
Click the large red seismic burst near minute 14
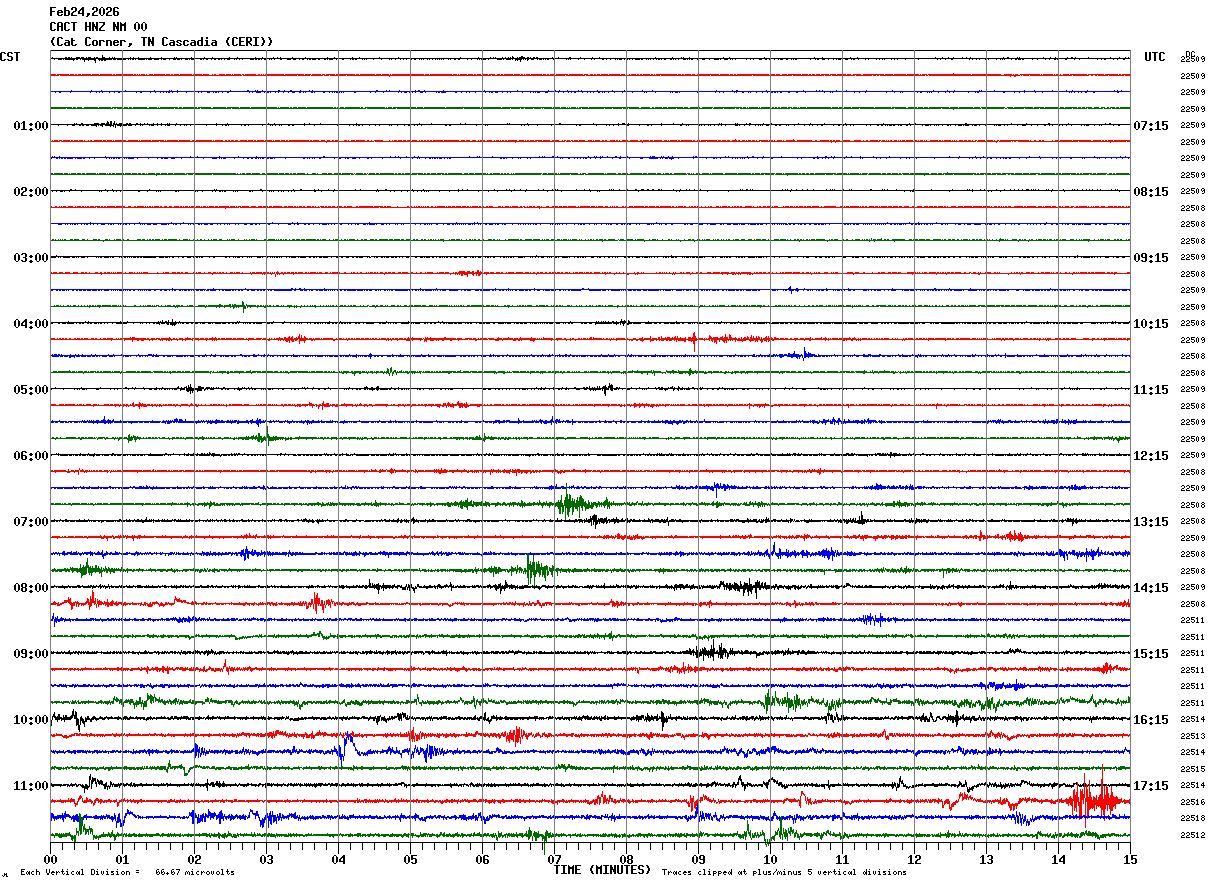[x=1092, y=798]
